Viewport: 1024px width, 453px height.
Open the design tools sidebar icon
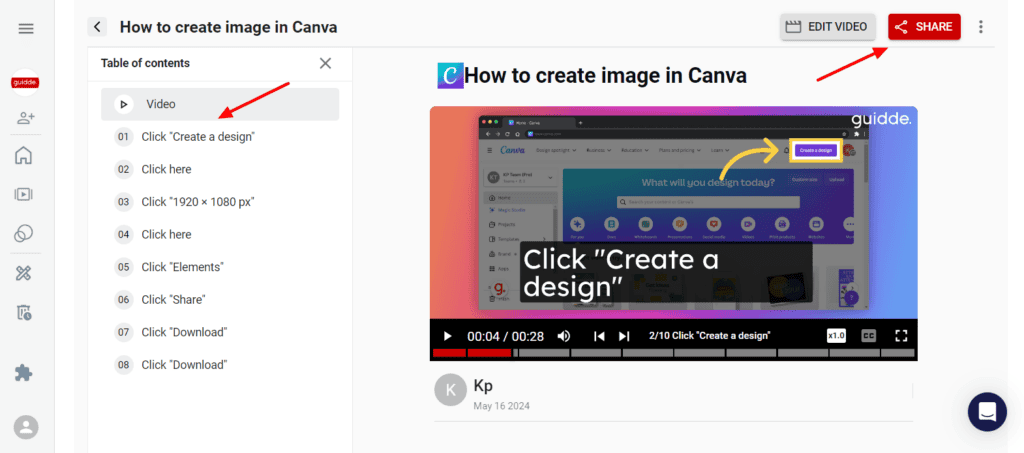click(24, 273)
